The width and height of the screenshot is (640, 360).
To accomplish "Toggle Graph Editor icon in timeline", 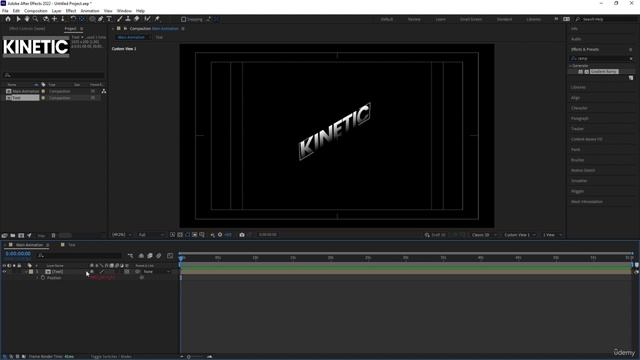I will pos(170,256).
